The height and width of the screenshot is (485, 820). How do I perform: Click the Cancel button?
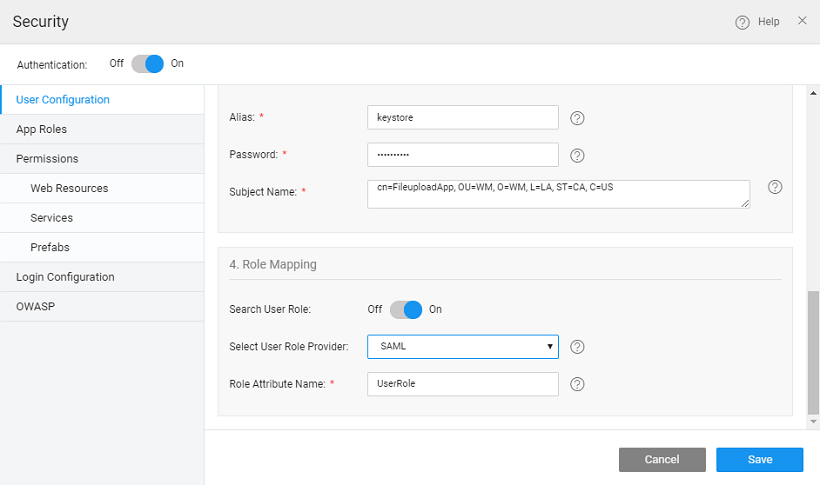(662, 460)
